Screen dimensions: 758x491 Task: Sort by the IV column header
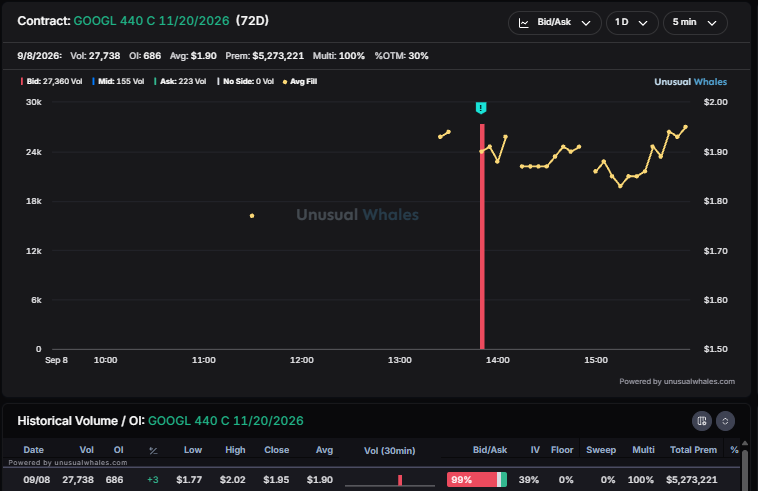(535, 450)
